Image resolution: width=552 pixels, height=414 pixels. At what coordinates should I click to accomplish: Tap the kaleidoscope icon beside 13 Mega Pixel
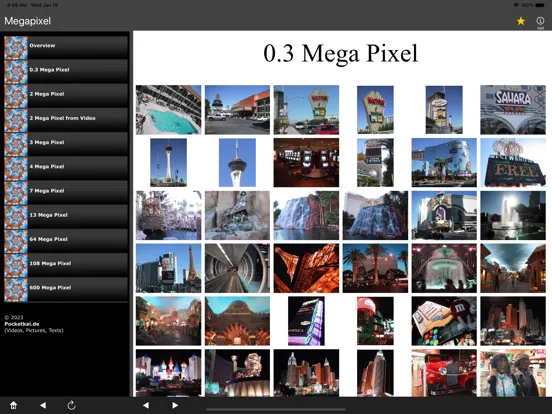(x=16, y=217)
